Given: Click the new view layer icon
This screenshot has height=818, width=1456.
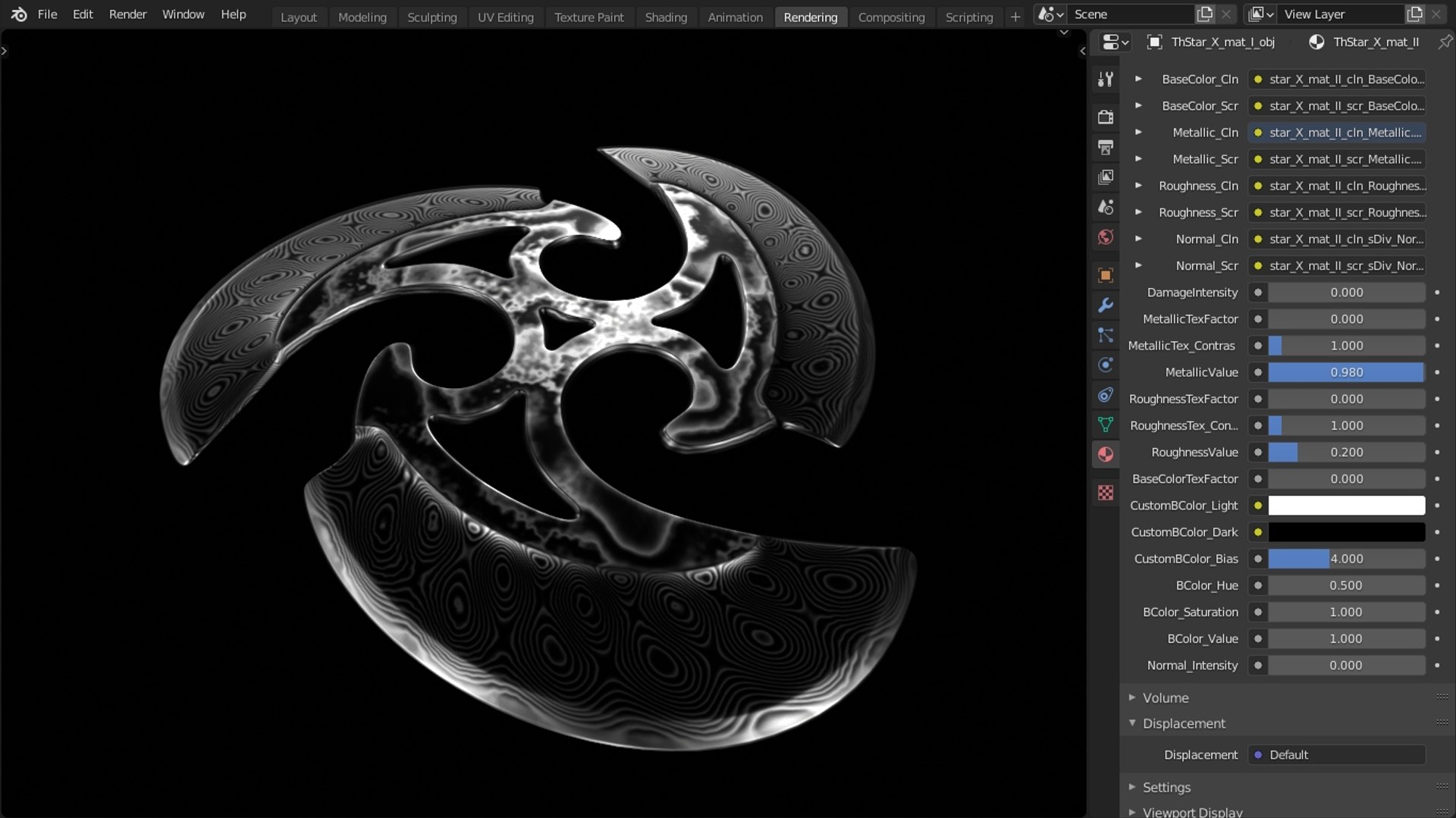Looking at the screenshot, I should tap(1415, 14).
